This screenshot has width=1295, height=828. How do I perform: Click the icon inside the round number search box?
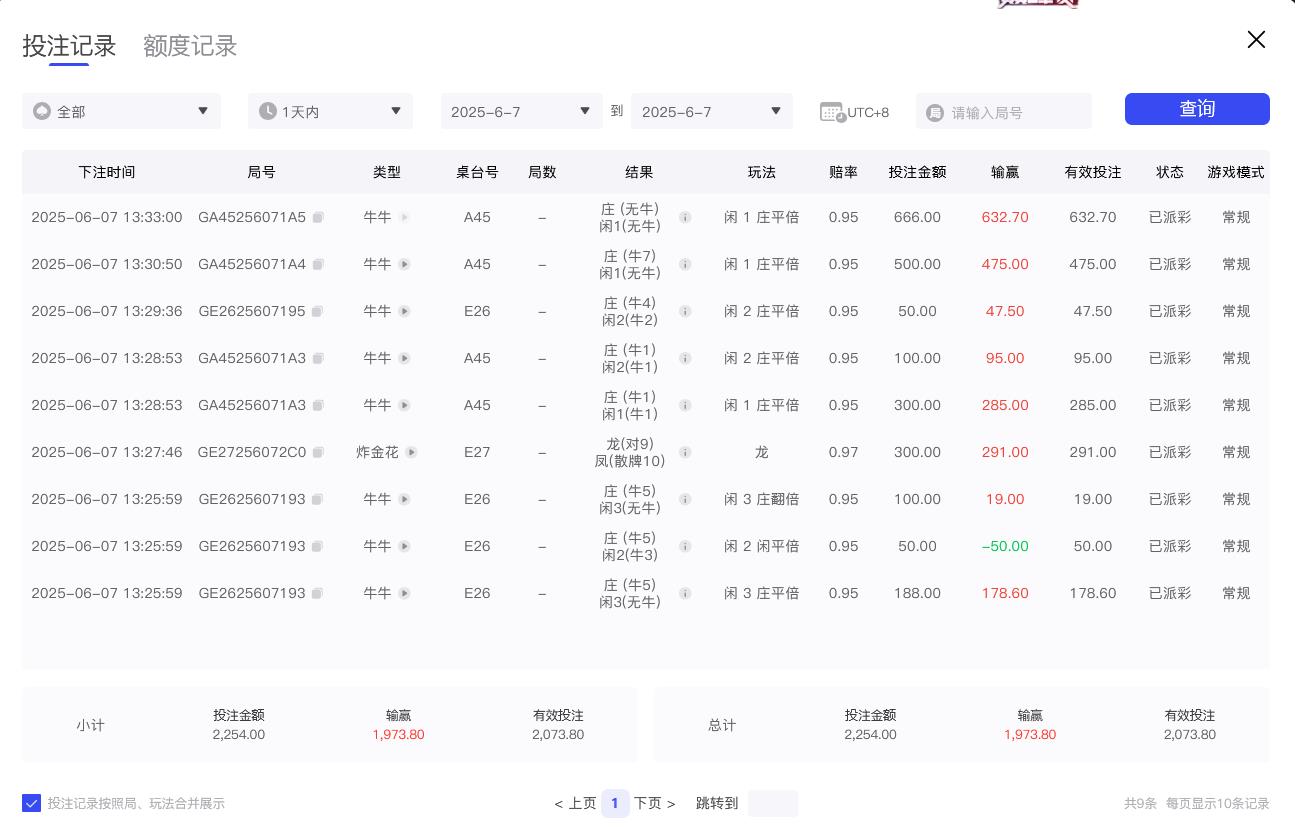[935, 112]
